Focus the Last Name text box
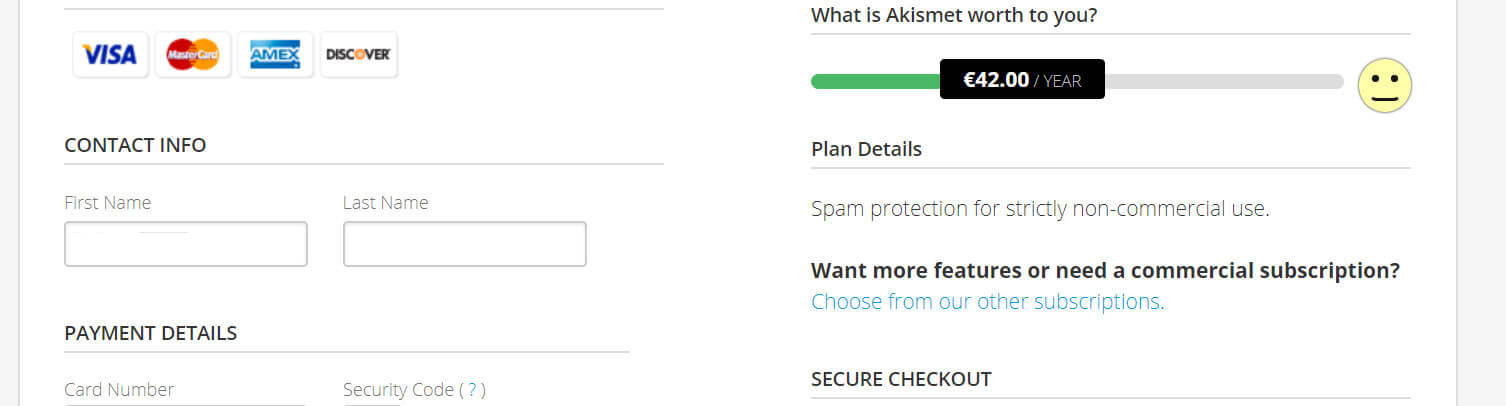 pos(464,244)
